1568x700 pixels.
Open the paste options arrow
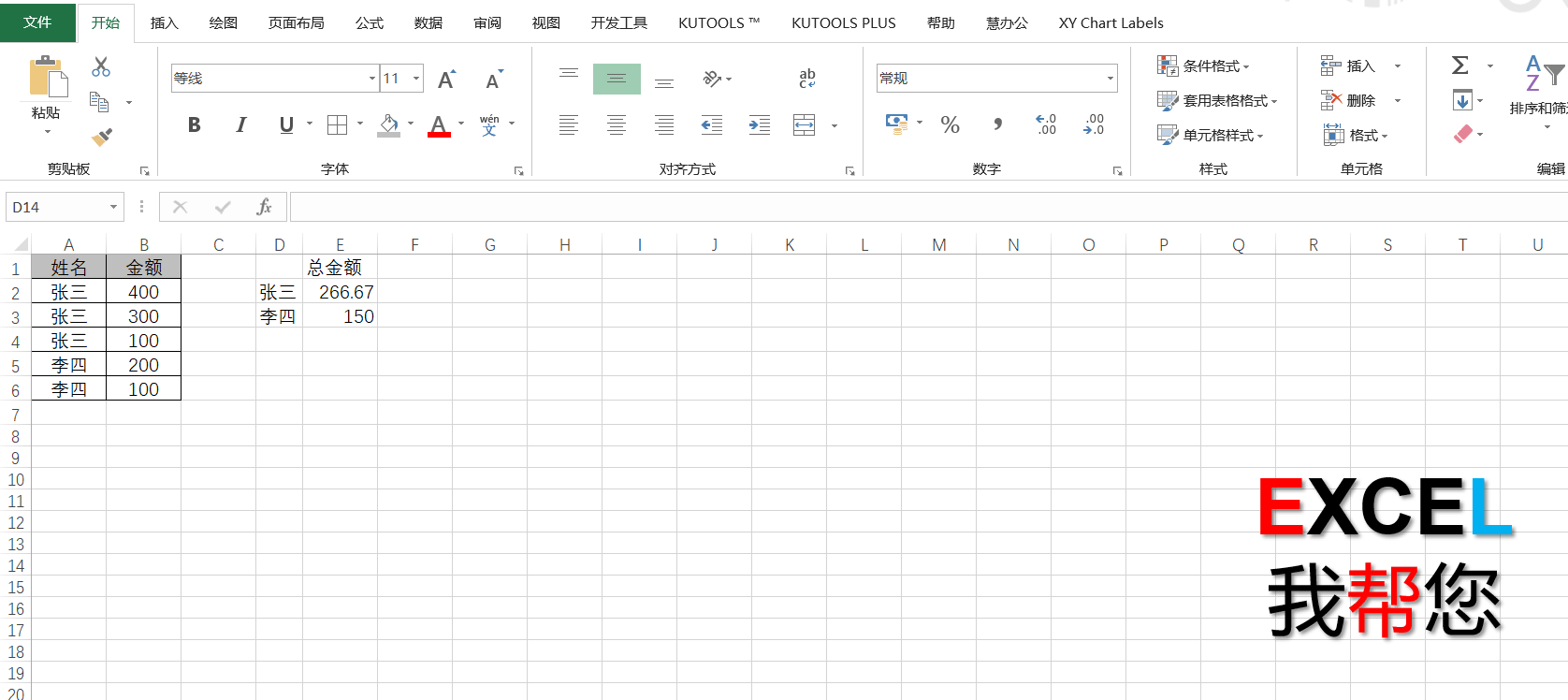tap(46, 132)
